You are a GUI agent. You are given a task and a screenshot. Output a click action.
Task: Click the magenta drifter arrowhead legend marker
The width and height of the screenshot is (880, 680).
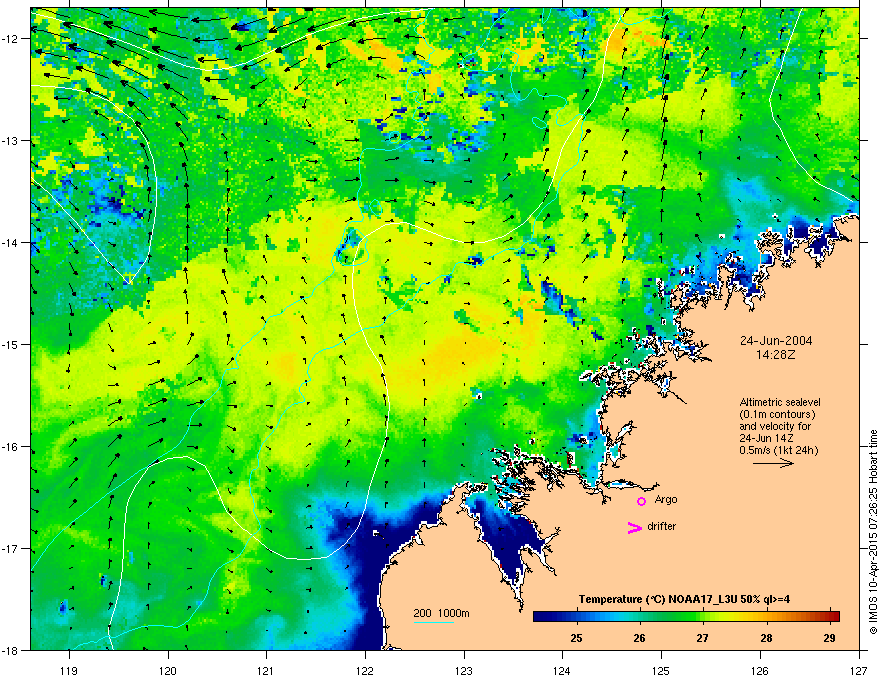coord(634,527)
